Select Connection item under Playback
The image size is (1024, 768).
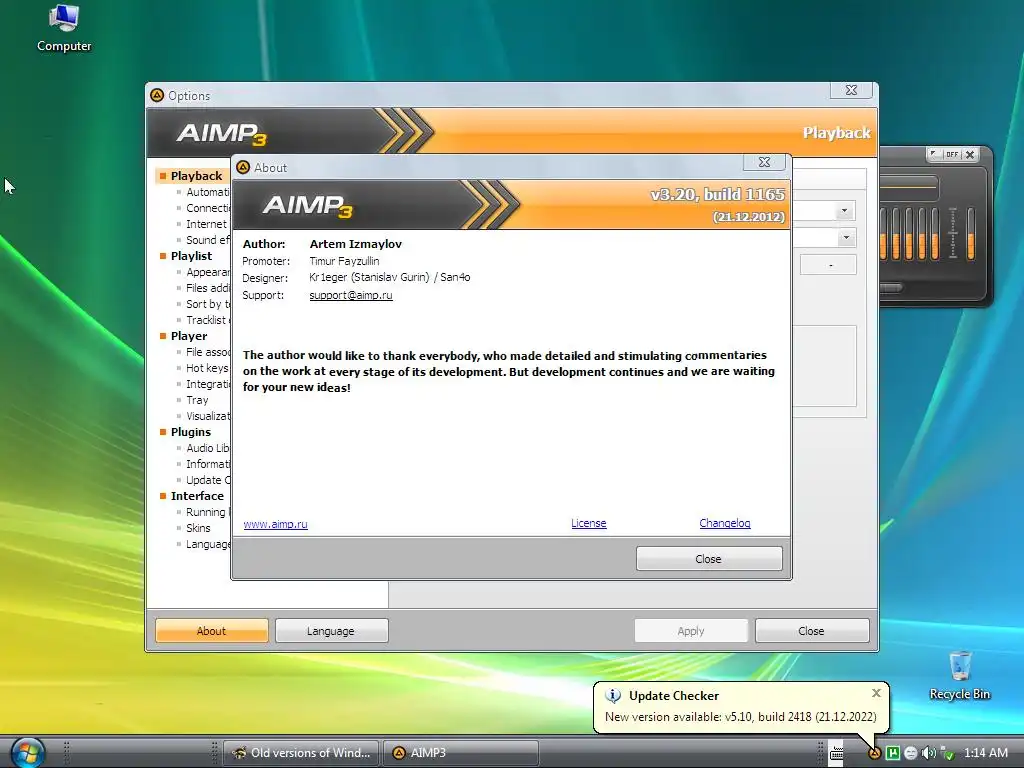click(x=208, y=208)
